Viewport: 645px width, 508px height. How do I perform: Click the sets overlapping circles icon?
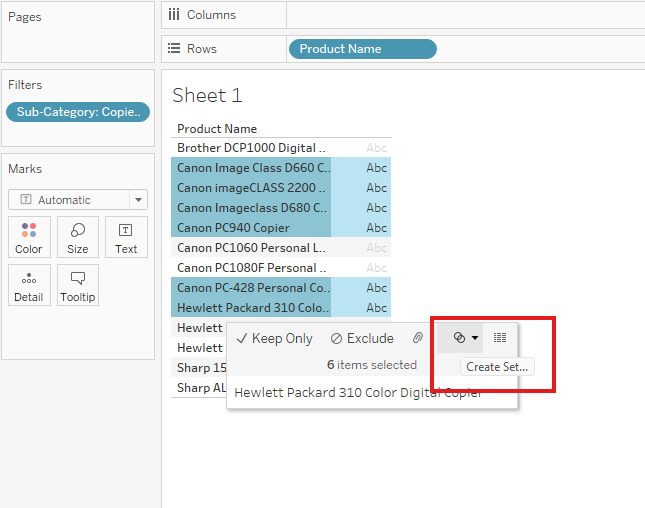pos(459,338)
